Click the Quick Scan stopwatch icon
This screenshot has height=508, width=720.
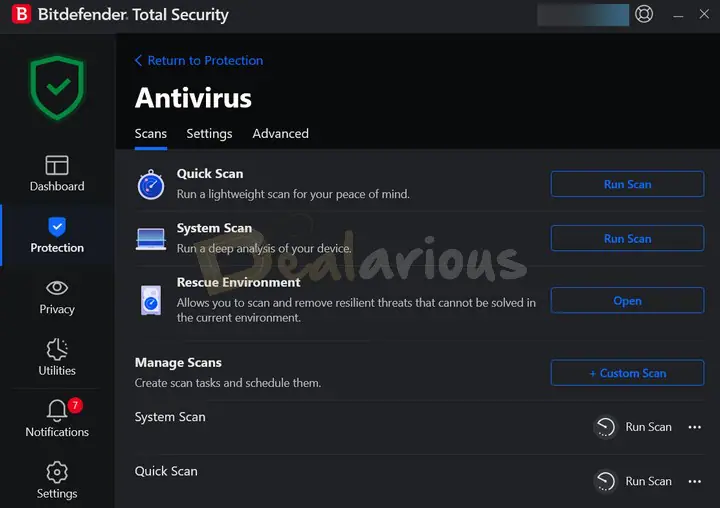151,185
